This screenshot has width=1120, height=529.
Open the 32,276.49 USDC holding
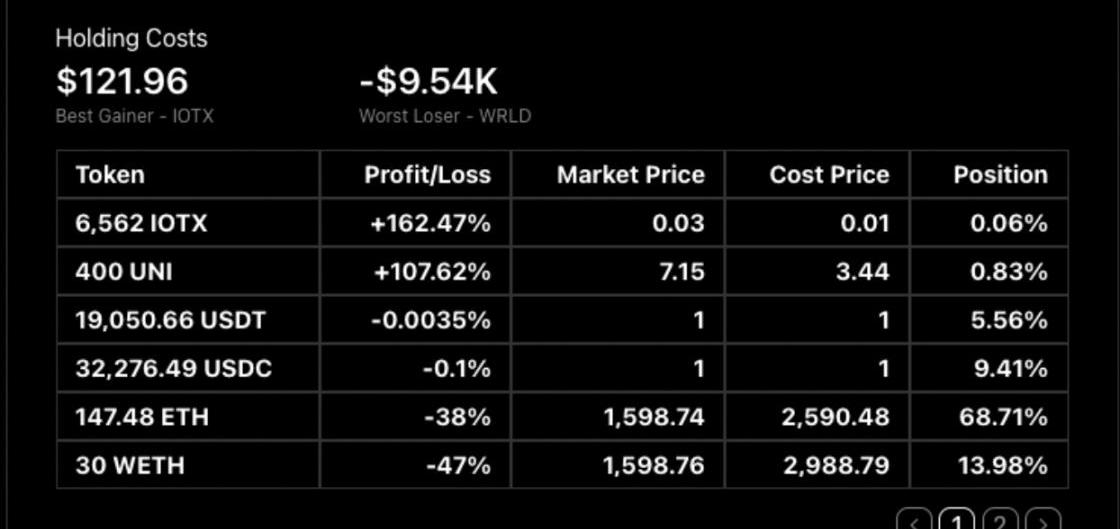[x=173, y=369]
